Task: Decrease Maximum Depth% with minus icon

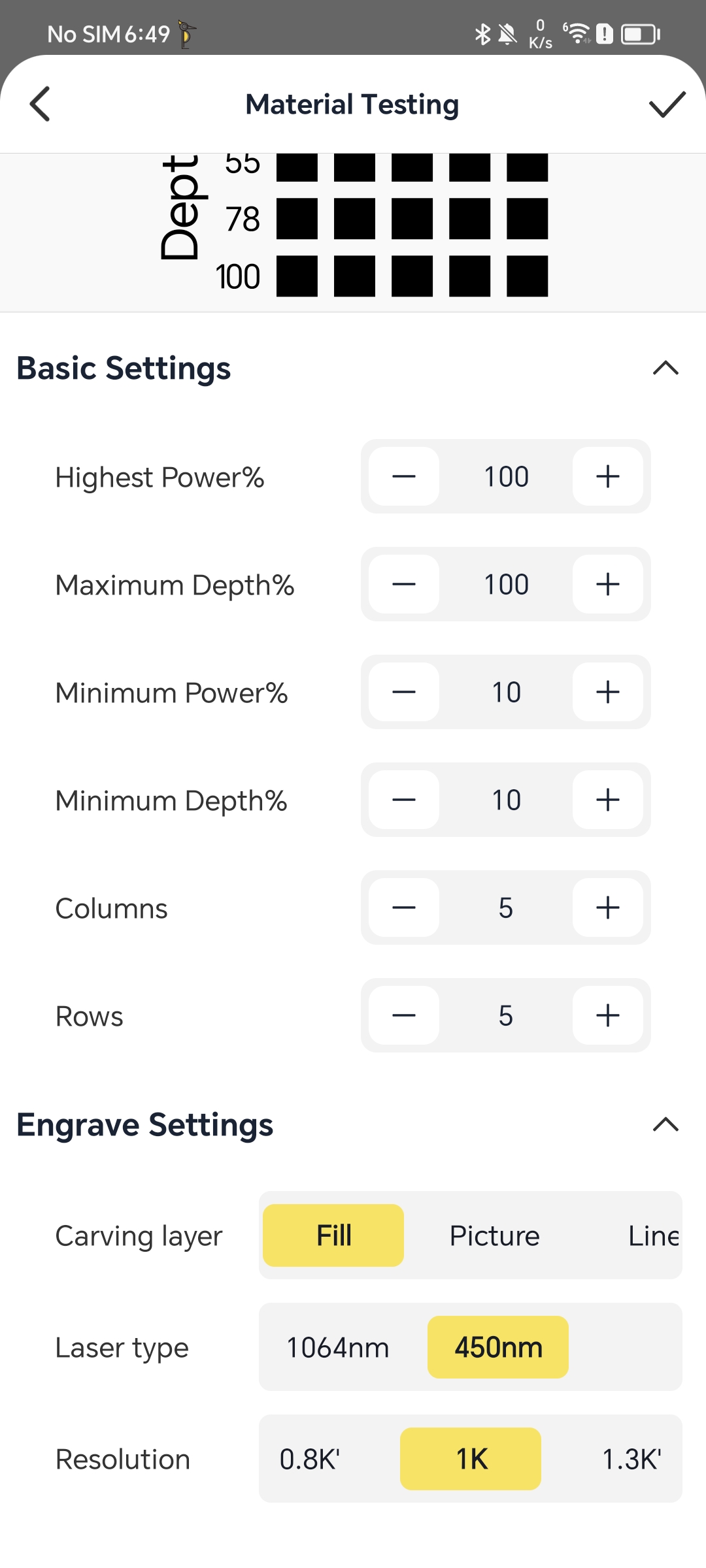Action: point(404,584)
